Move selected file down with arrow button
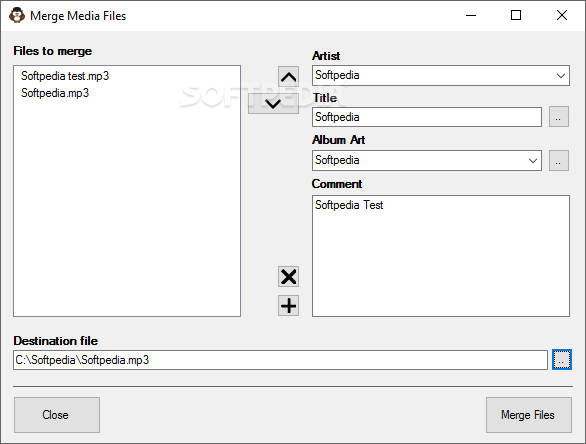This screenshot has height=444, width=586. (x=273, y=103)
